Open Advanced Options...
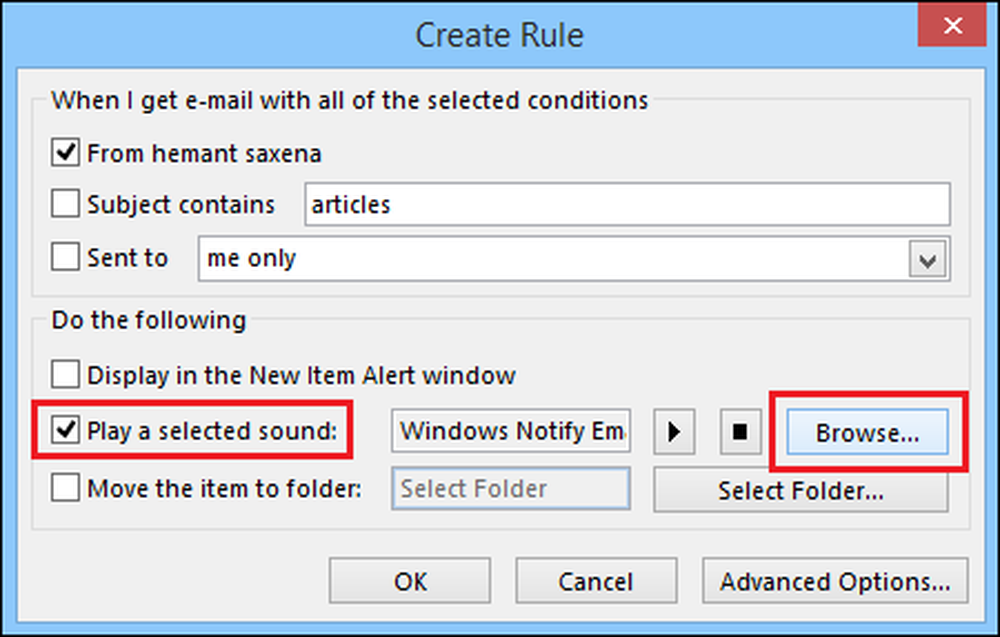Screen dimensions: 1000x637 pyautogui.click(x=835, y=581)
